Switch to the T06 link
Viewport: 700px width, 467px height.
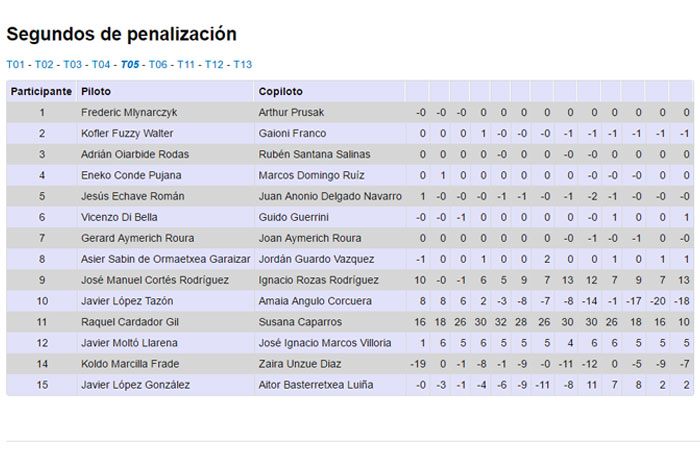click(x=158, y=65)
